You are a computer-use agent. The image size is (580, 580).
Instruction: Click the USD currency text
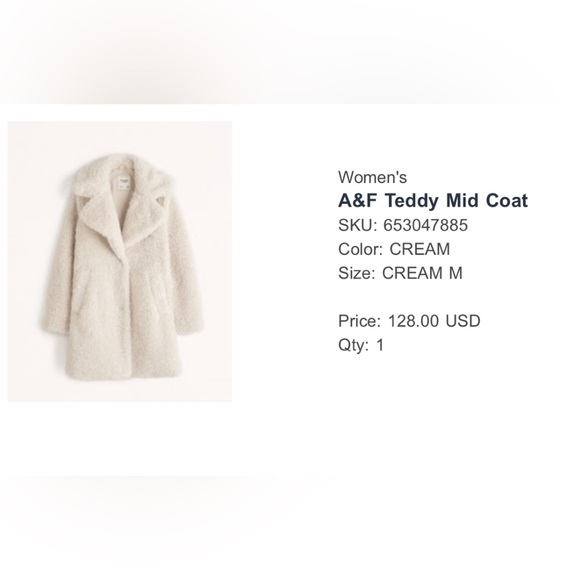click(x=463, y=321)
